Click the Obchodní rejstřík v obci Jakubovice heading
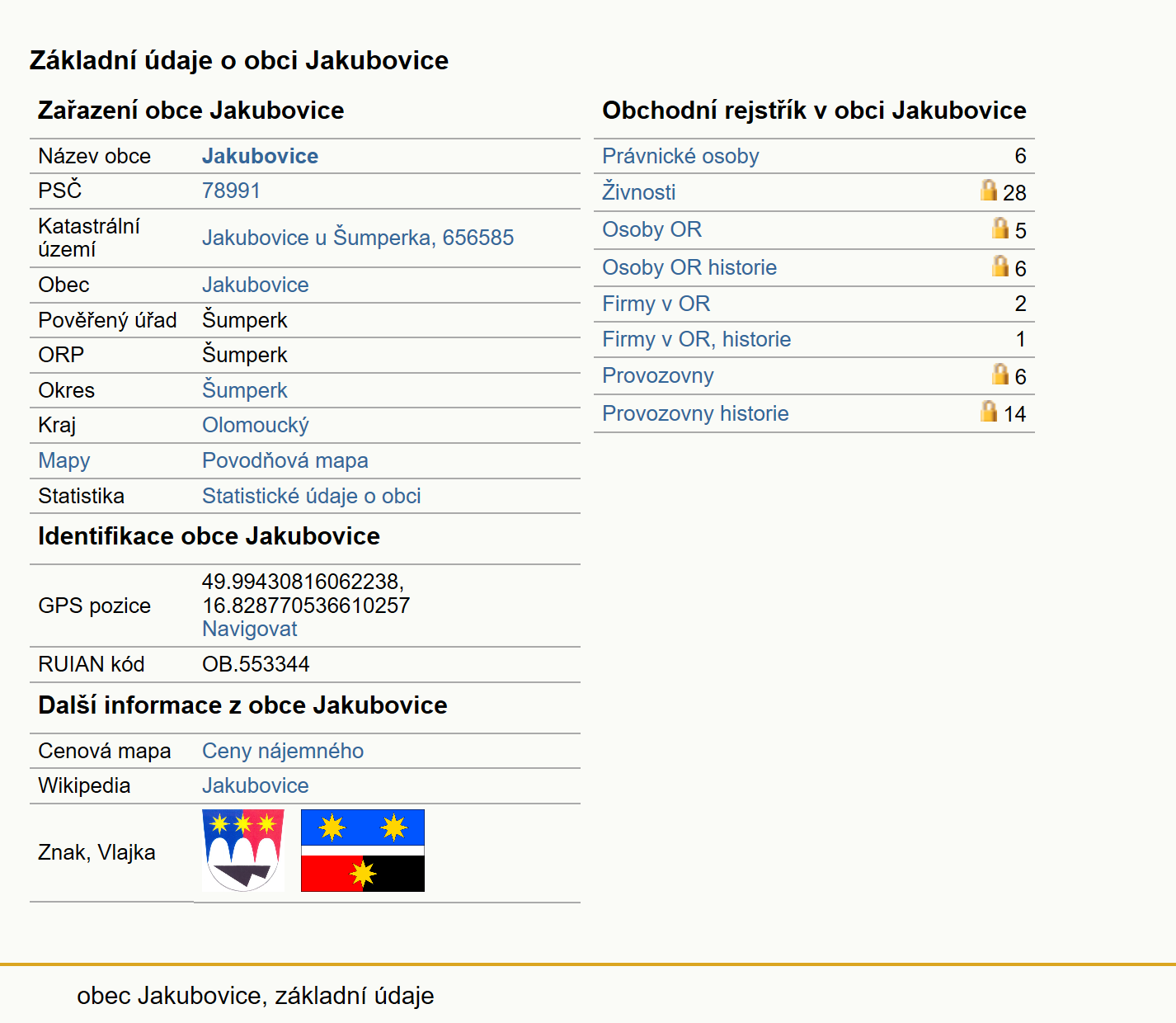The width and height of the screenshot is (1176, 1023). 814,111
